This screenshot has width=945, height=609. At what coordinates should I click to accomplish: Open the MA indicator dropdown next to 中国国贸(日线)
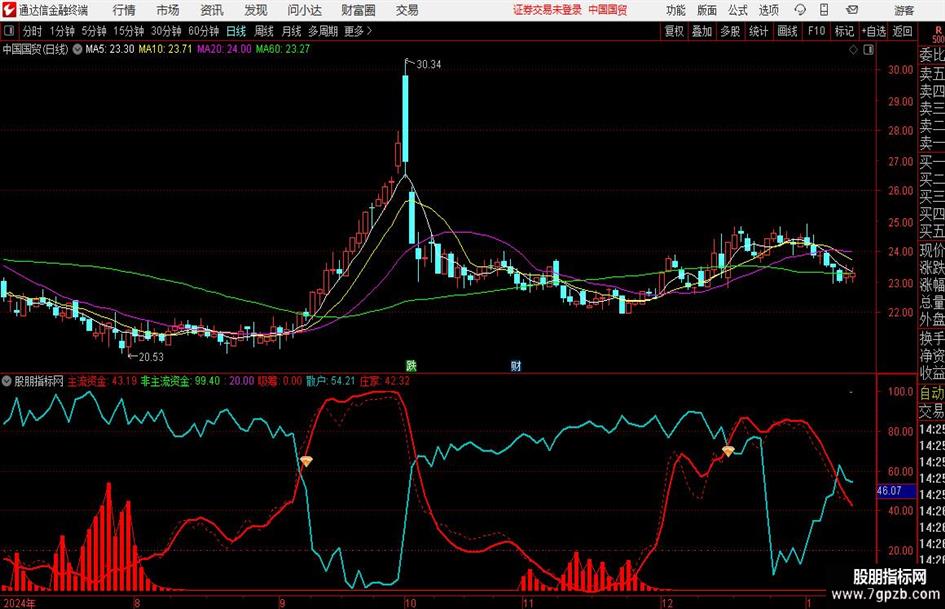[77, 49]
